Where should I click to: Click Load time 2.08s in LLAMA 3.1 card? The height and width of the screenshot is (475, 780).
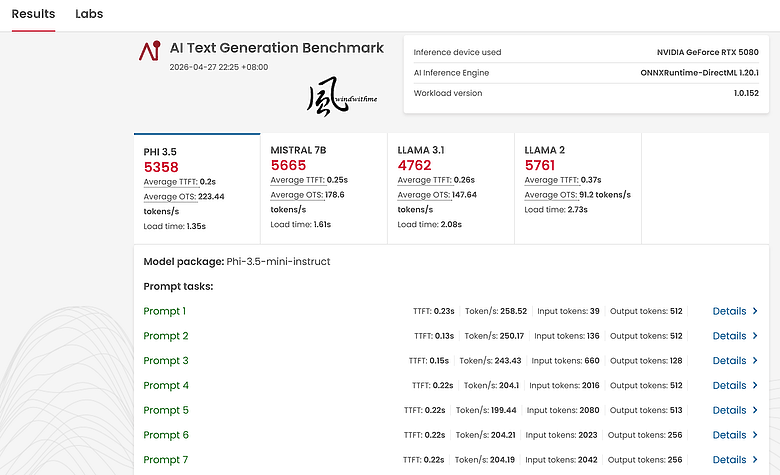point(429,225)
